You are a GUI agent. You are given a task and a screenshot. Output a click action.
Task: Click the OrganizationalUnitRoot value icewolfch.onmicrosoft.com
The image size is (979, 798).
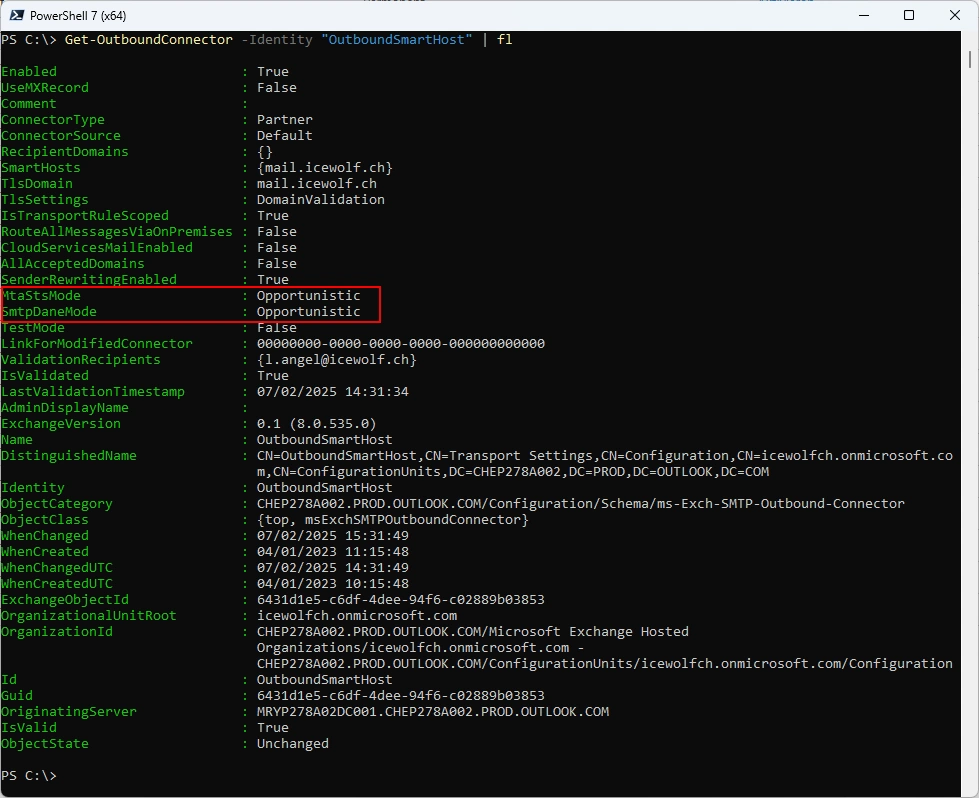[x=356, y=616]
